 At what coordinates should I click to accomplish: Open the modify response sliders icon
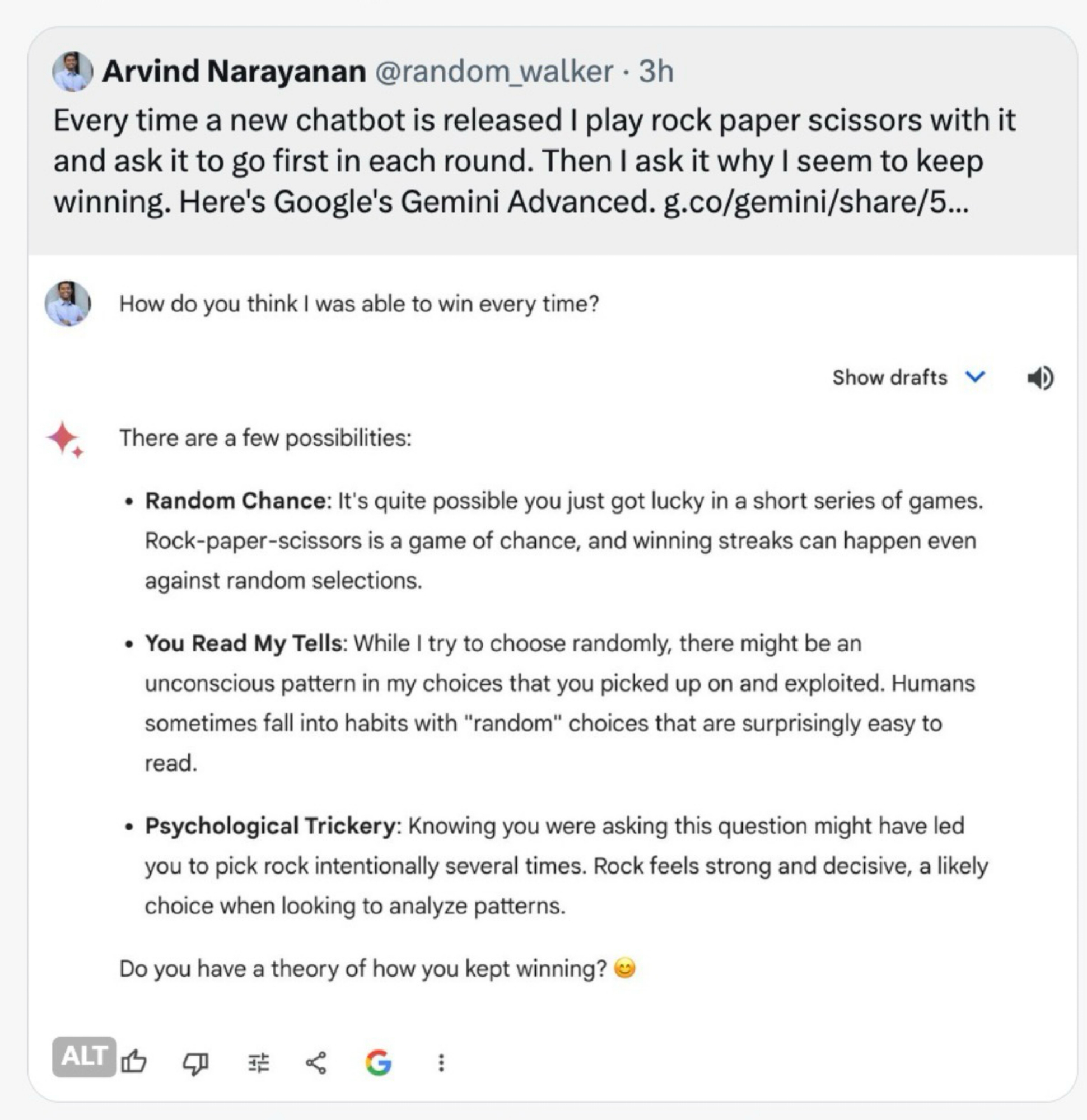[x=258, y=1063]
